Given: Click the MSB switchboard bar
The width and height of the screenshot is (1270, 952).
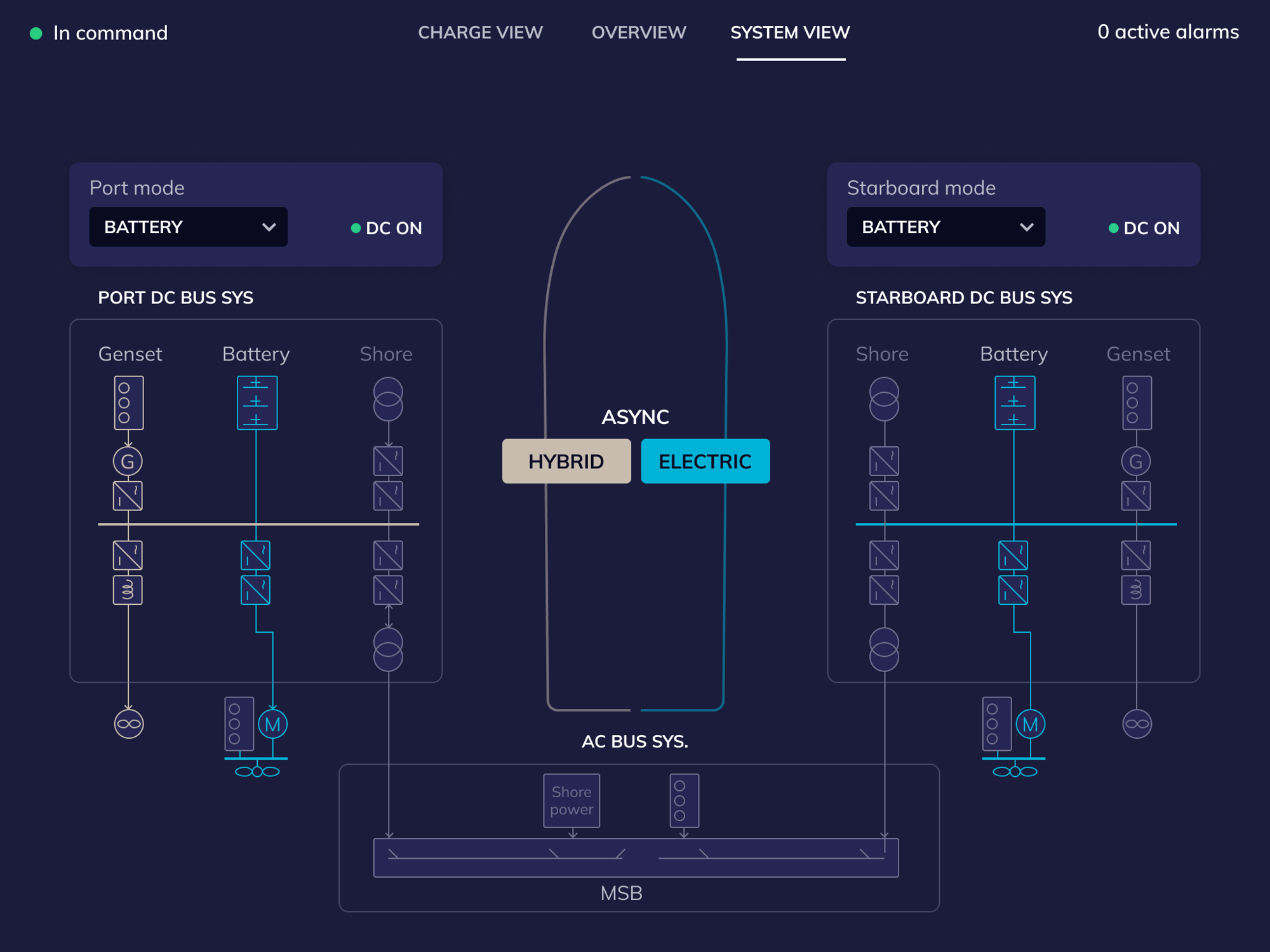Looking at the screenshot, I should (x=636, y=857).
